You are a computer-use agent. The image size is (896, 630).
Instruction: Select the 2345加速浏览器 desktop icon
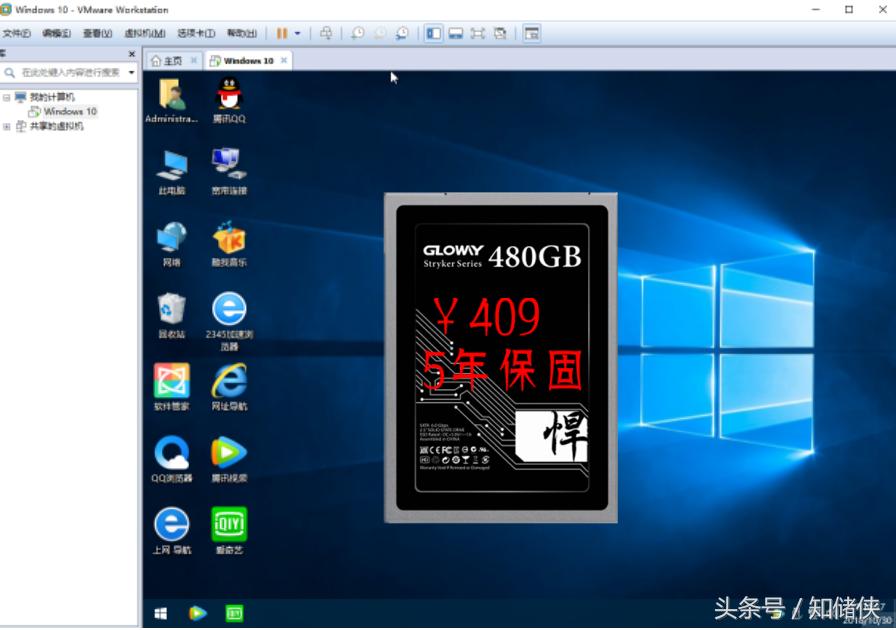pyautogui.click(x=229, y=321)
